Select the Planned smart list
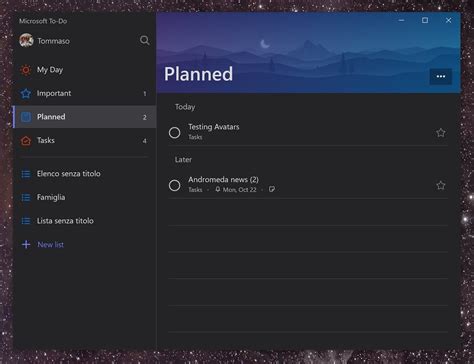This screenshot has width=474, height=364. [x=85, y=117]
